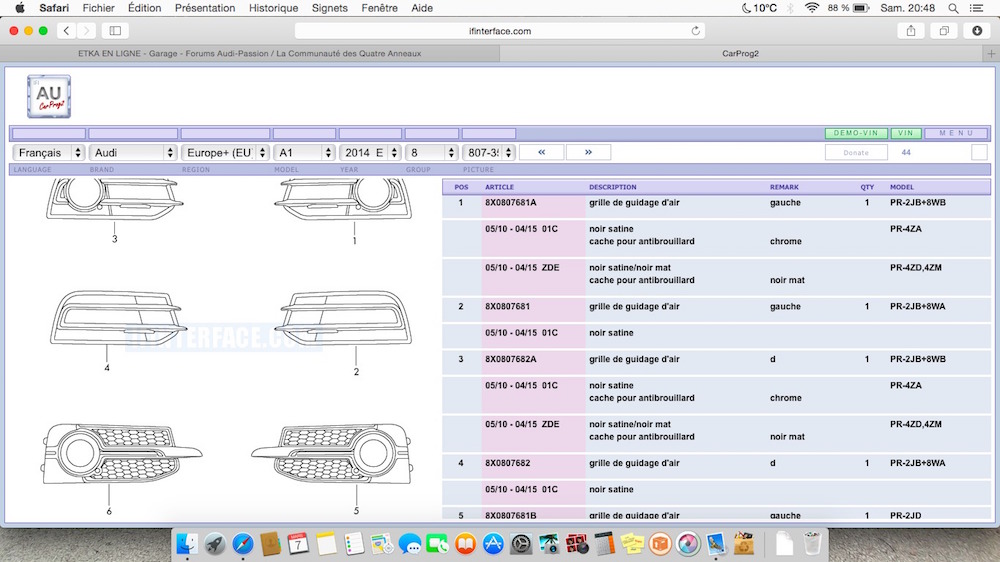Click the ifinterface.com address field

point(500,31)
